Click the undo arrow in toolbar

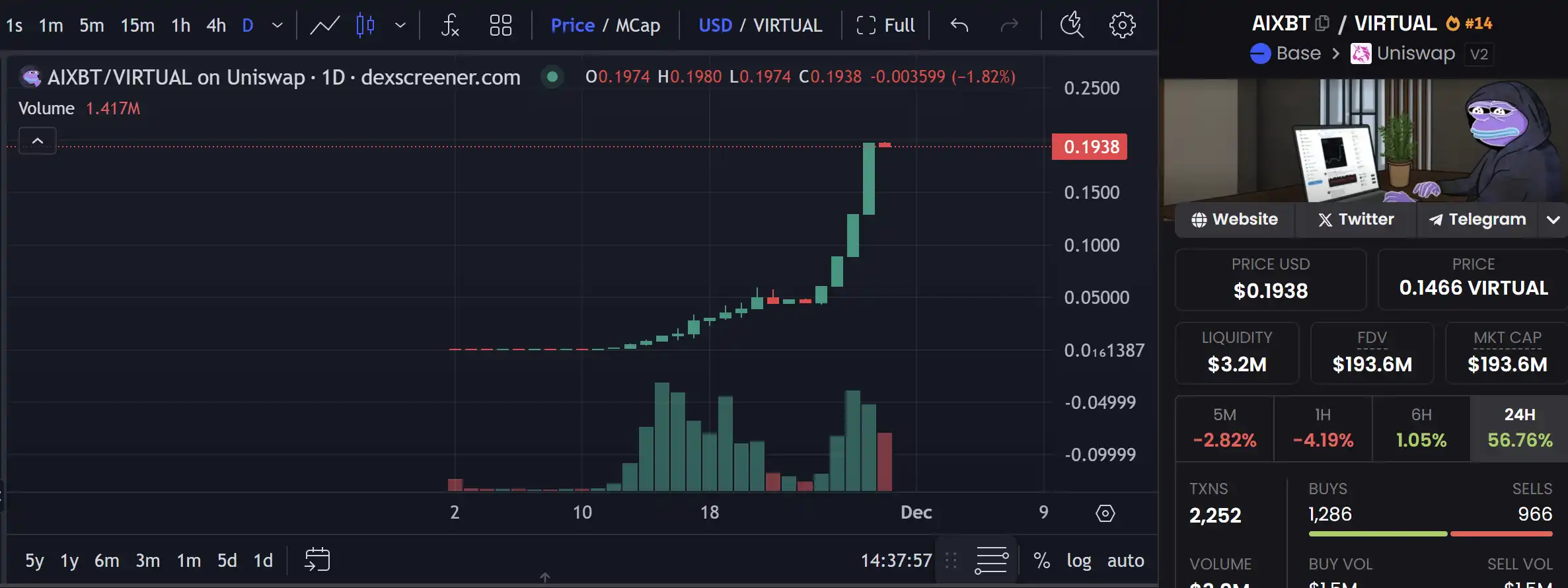(959, 26)
